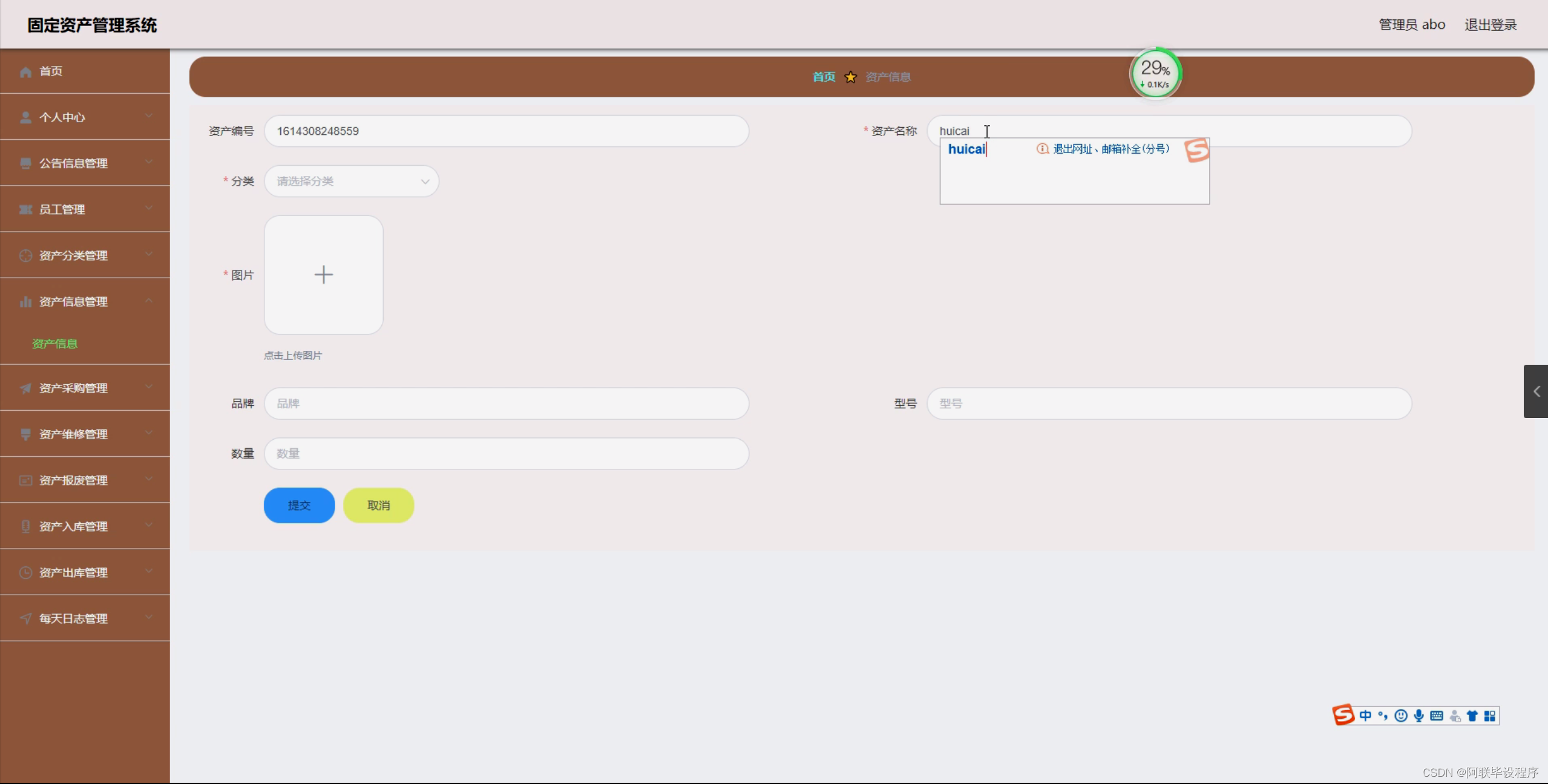Click the Sogou soft keyboard icon
Screen dimensions: 1548x784
coord(1437,716)
